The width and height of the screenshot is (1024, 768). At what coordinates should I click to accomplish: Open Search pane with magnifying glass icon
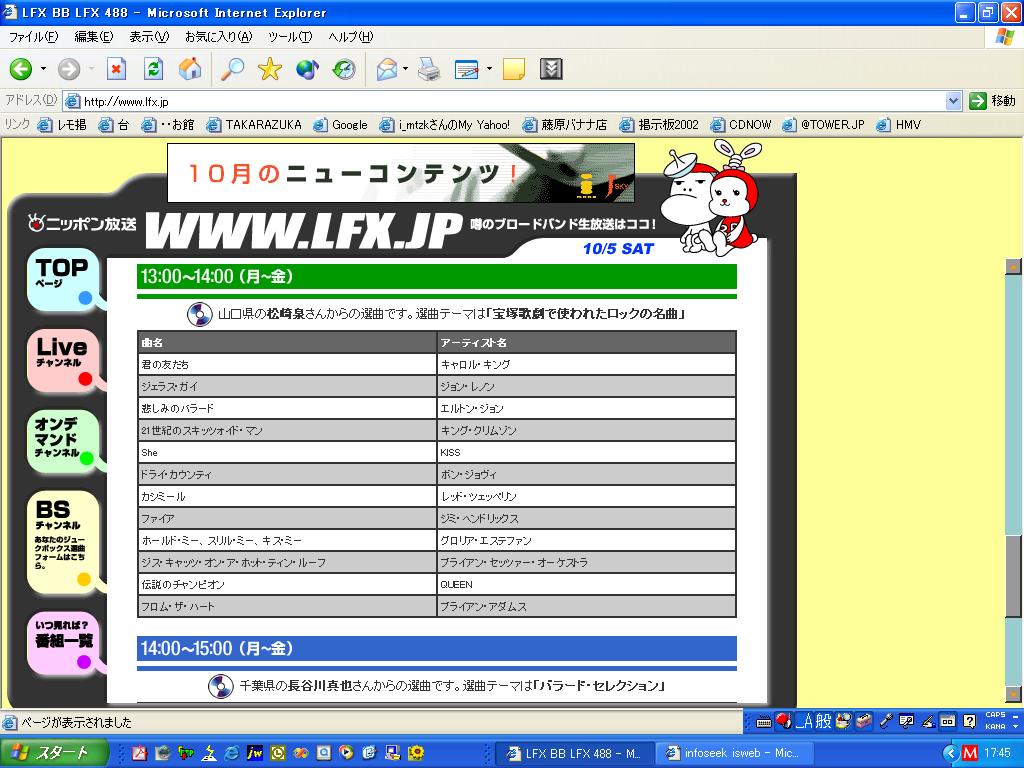(232, 69)
